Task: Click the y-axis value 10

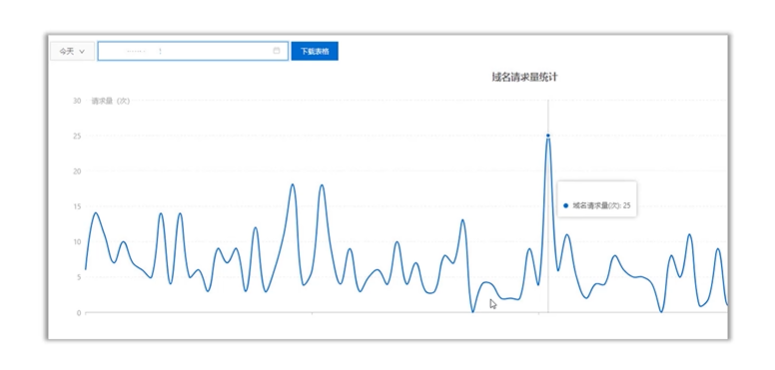Action: click(77, 242)
